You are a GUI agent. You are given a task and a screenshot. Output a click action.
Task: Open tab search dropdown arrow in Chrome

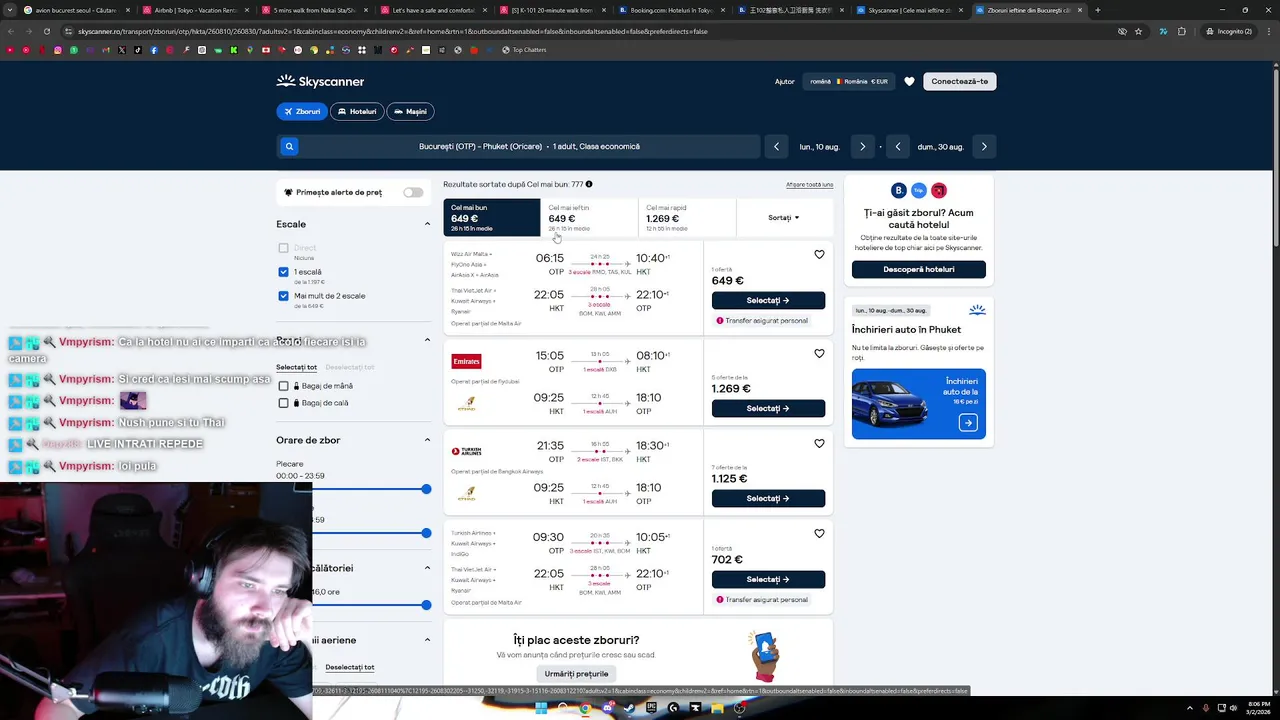[x=11, y=10]
